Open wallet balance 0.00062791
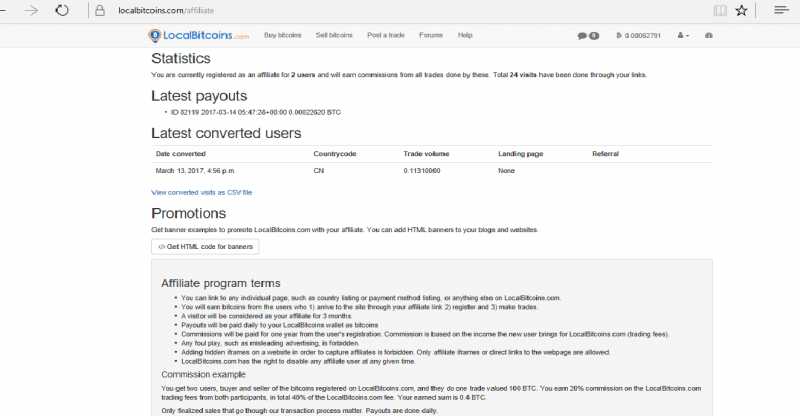The height and width of the screenshot is (416, 800). pos(638,36)
